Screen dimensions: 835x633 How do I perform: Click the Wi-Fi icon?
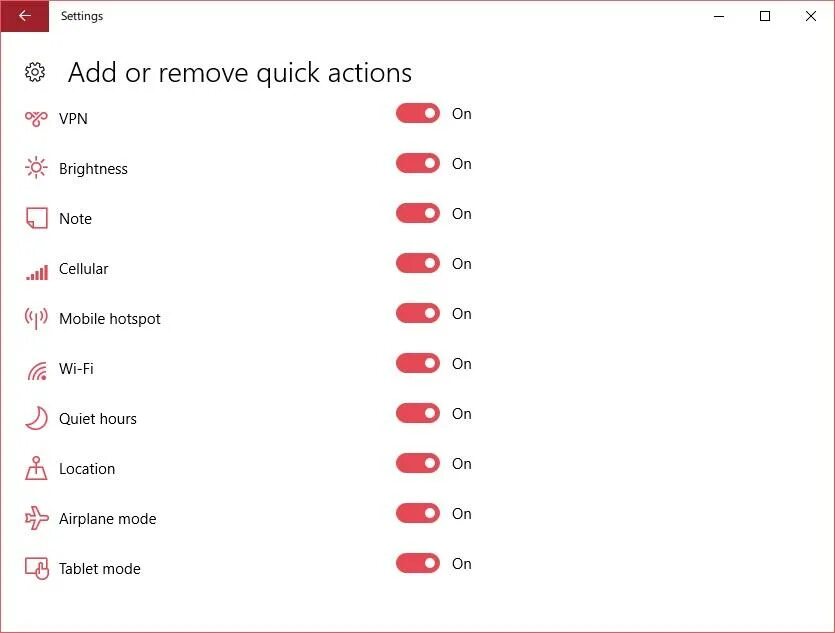tap(37, 369)
